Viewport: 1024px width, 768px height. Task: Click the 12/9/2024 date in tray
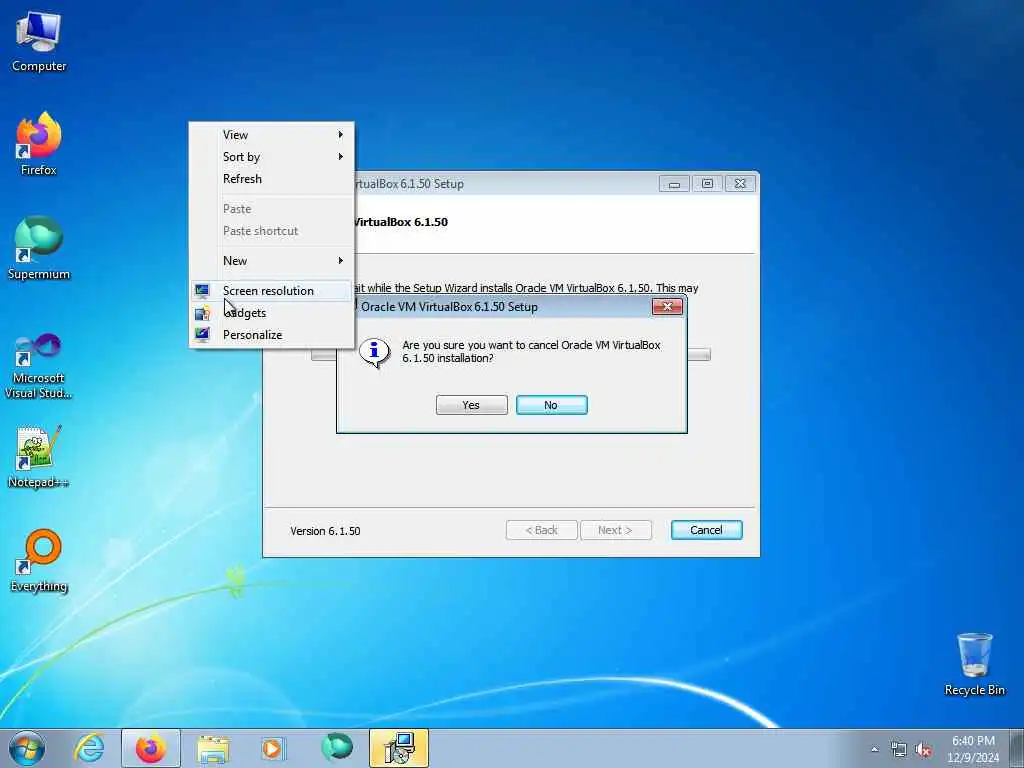pyautogui.click(x=973, y=758)
